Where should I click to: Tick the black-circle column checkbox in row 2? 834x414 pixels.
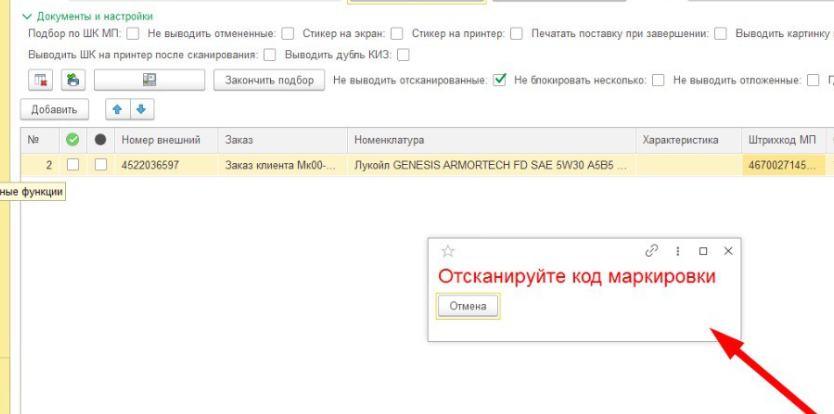click(x=101, y=165)
